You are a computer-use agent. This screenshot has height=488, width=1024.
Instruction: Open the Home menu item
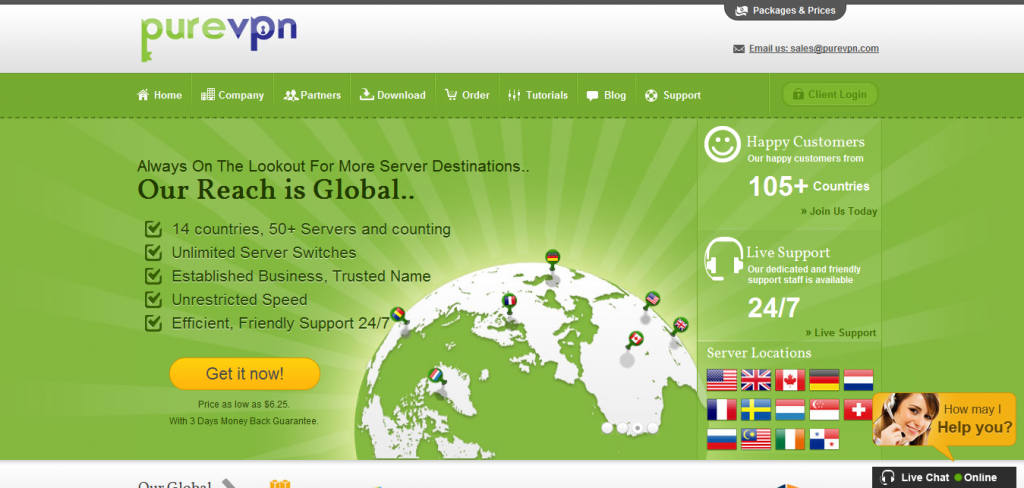click(160, 95)
